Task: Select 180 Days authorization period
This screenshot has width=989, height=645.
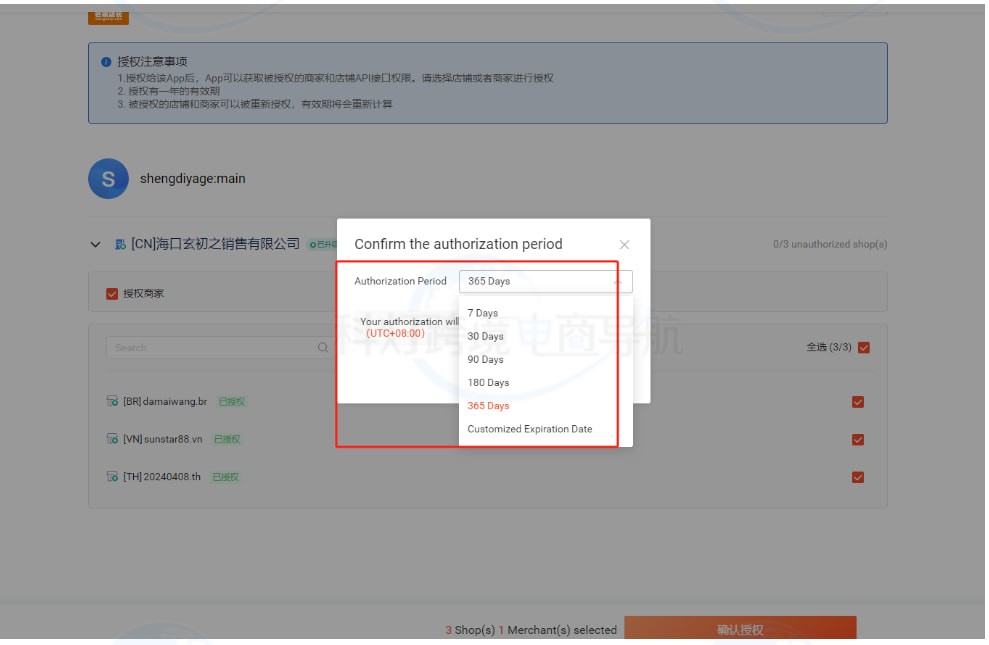Action: [x=488, y=382]
